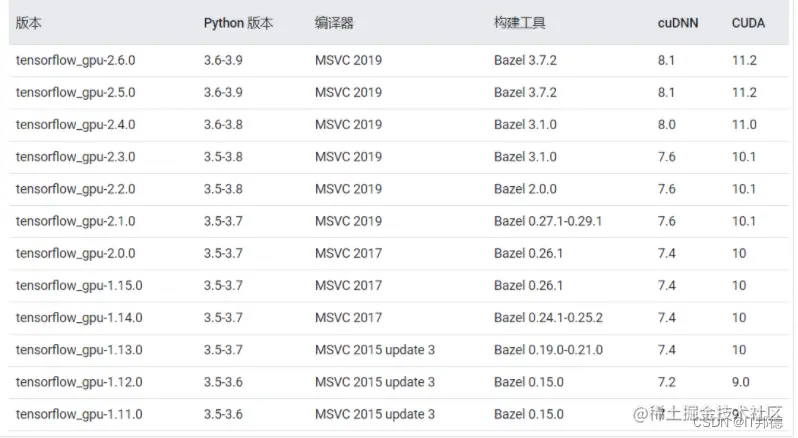Click Bazel 3.1.0 in the tensorflow_gpu-2.3.0 row
This screenshot has height=438, width=798.
point(525,157)
